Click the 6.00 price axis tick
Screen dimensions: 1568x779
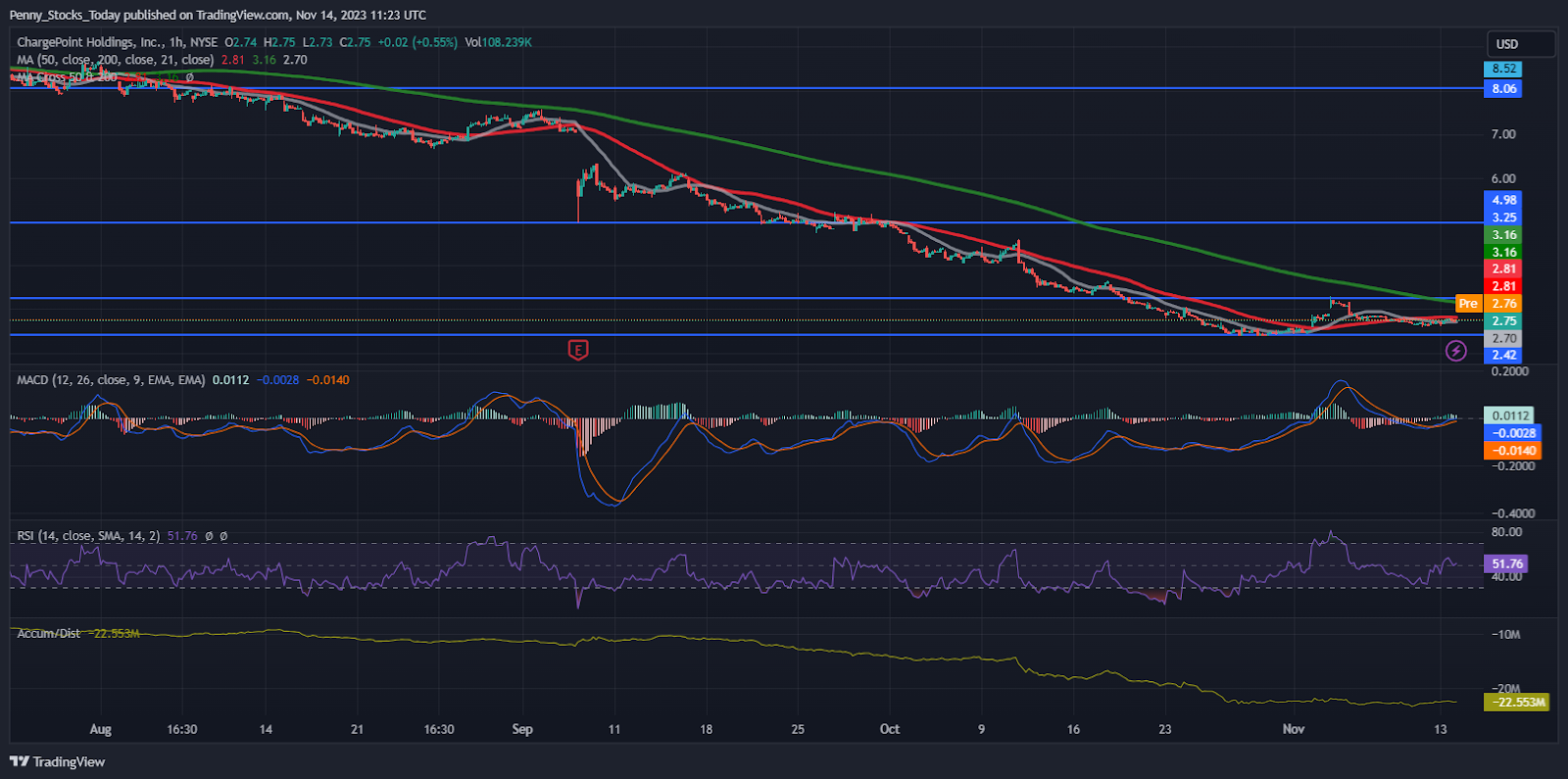coord(1503,178)
